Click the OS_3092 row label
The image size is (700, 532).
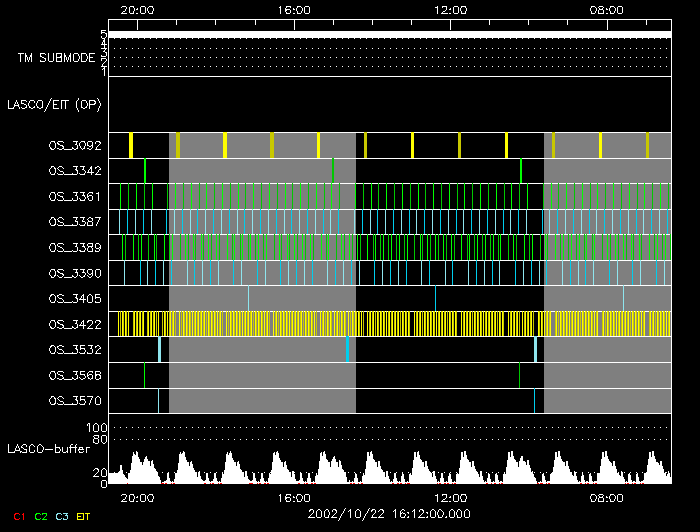(74, 146)
